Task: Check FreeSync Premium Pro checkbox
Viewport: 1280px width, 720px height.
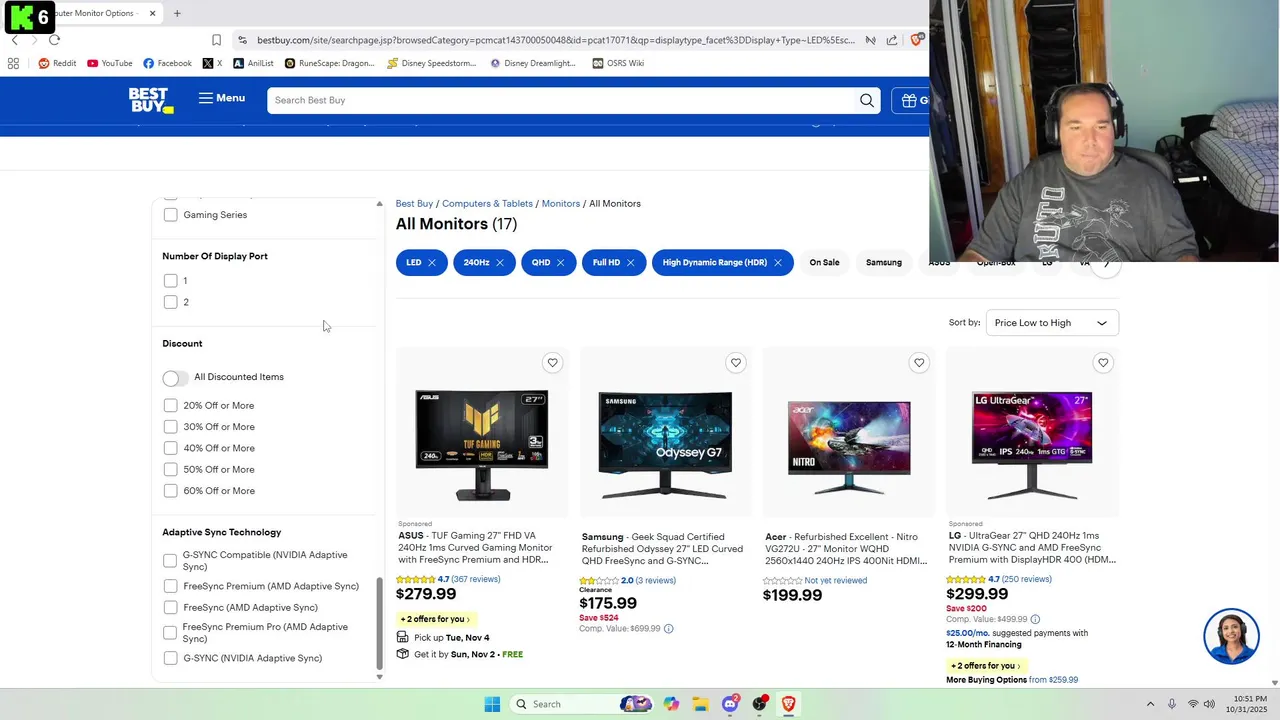Action: 170,633
